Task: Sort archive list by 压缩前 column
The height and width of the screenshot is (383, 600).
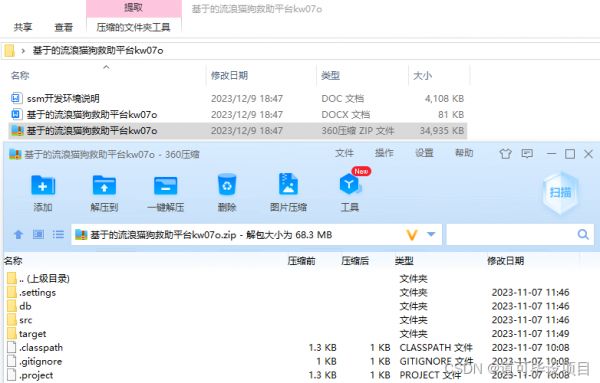Action: click(x=302, y=261)
